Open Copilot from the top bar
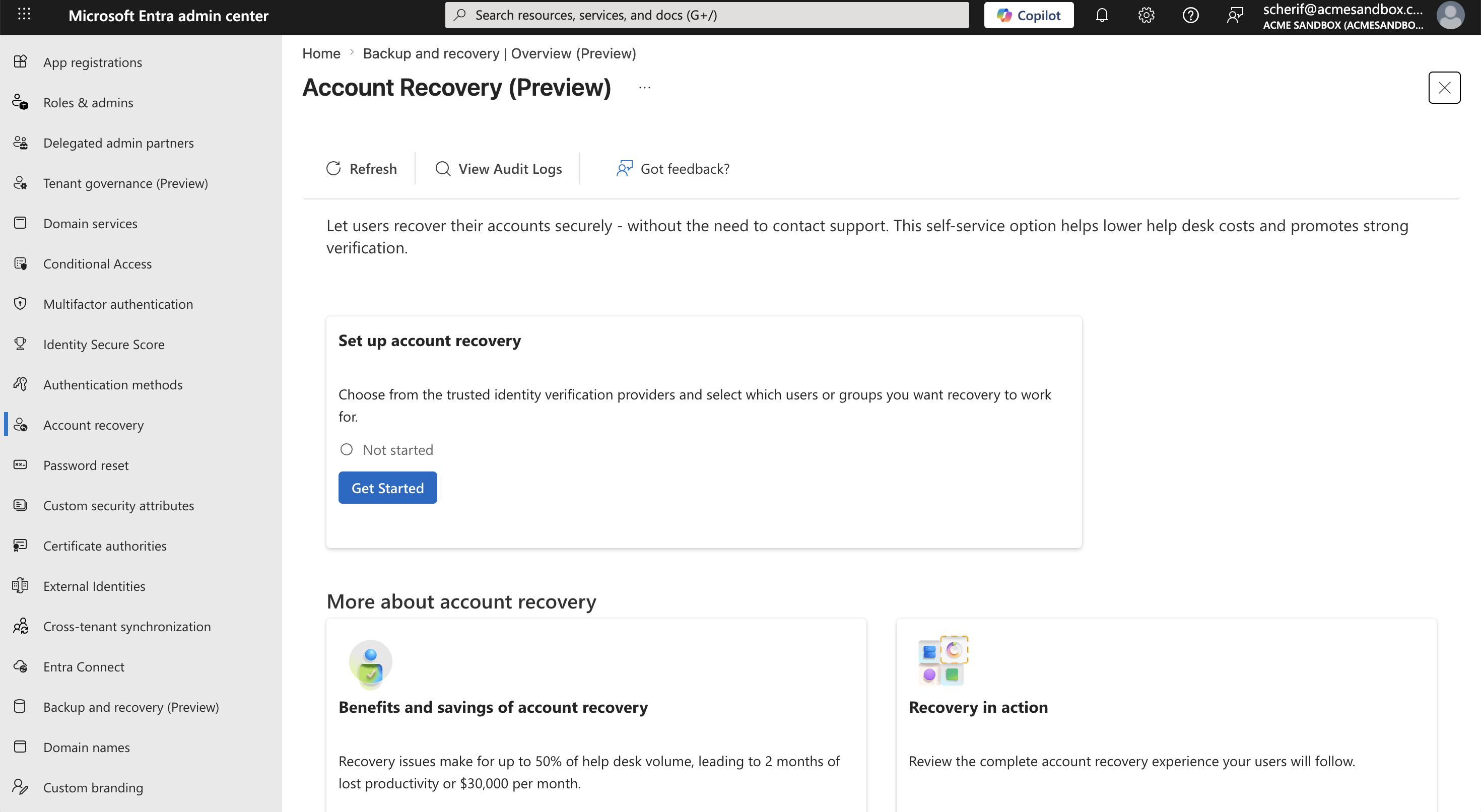Image resolution: width=1481 pixels, height=812 pixels. [1029, 15]
